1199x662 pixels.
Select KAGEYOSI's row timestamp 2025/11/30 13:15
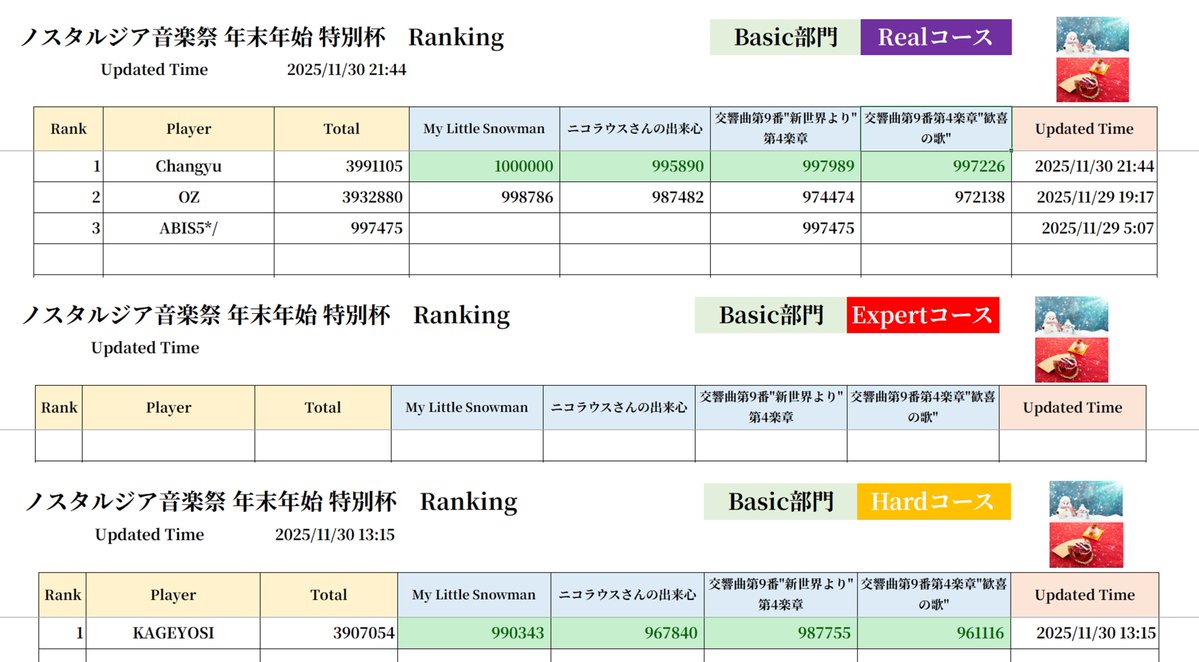(1085, 633)
